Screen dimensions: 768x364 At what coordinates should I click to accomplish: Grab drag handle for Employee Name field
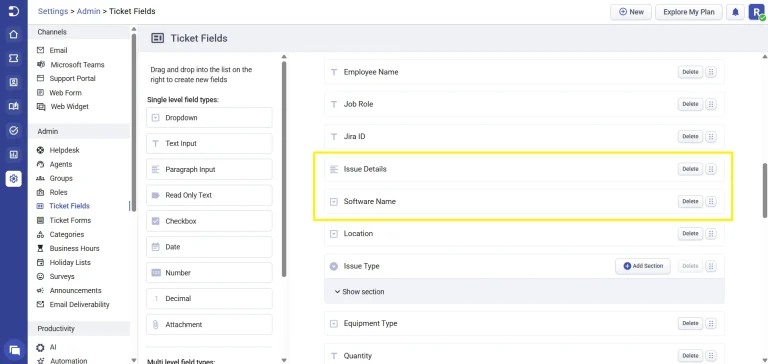tap(711, 72)
